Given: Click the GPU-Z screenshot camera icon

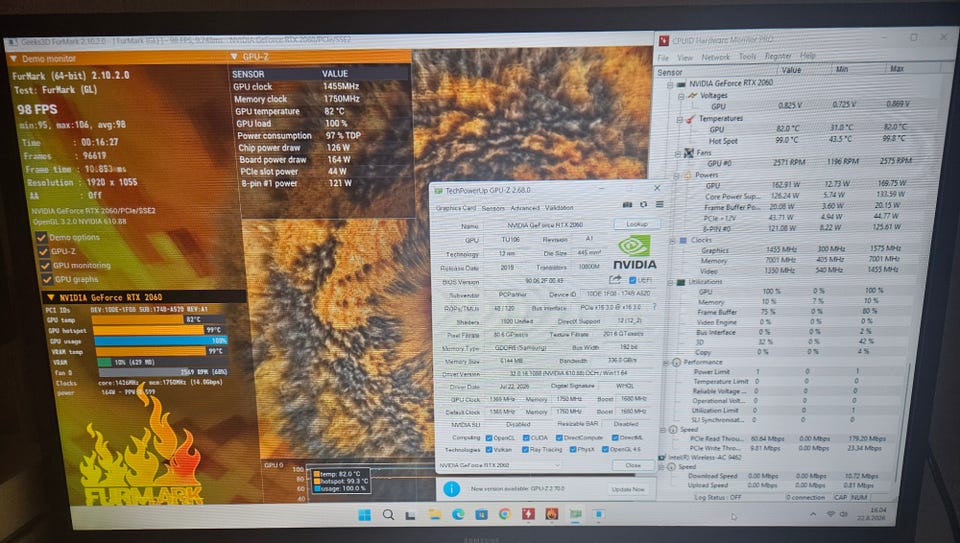Looking at the screenshot, I should pos(627,204).
